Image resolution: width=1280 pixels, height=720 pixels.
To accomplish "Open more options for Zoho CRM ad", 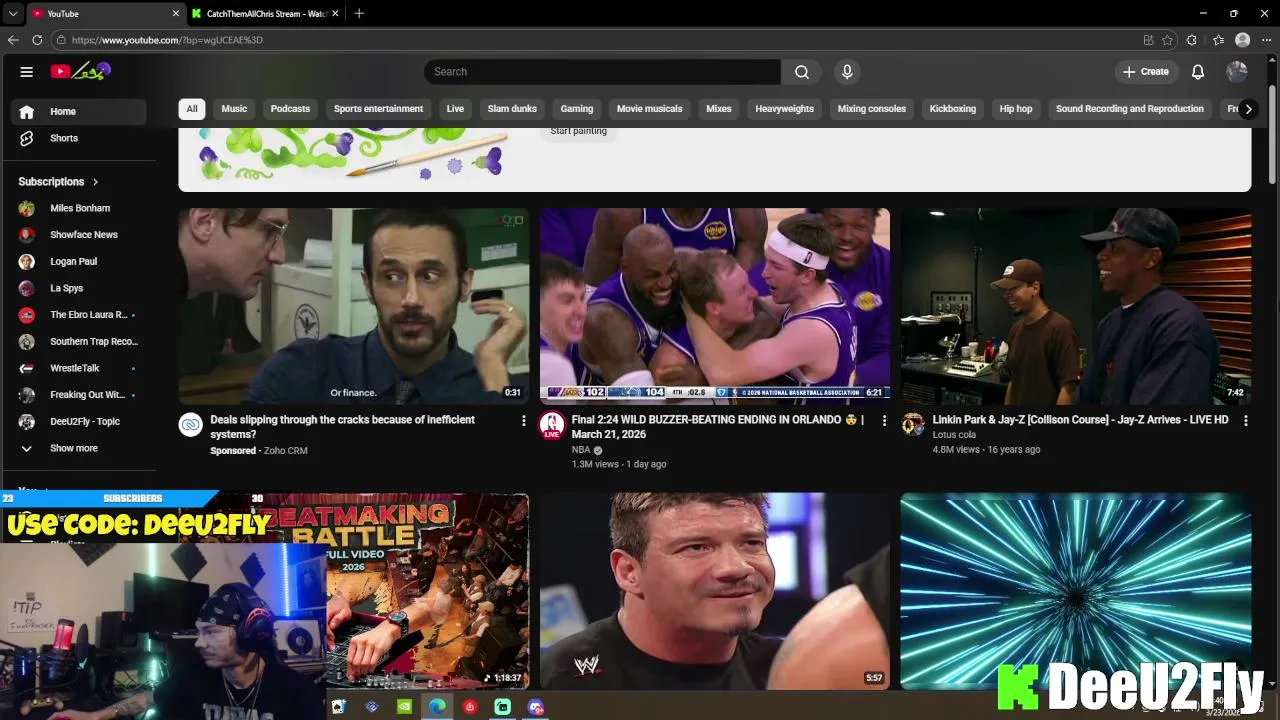I will [523, 421].
